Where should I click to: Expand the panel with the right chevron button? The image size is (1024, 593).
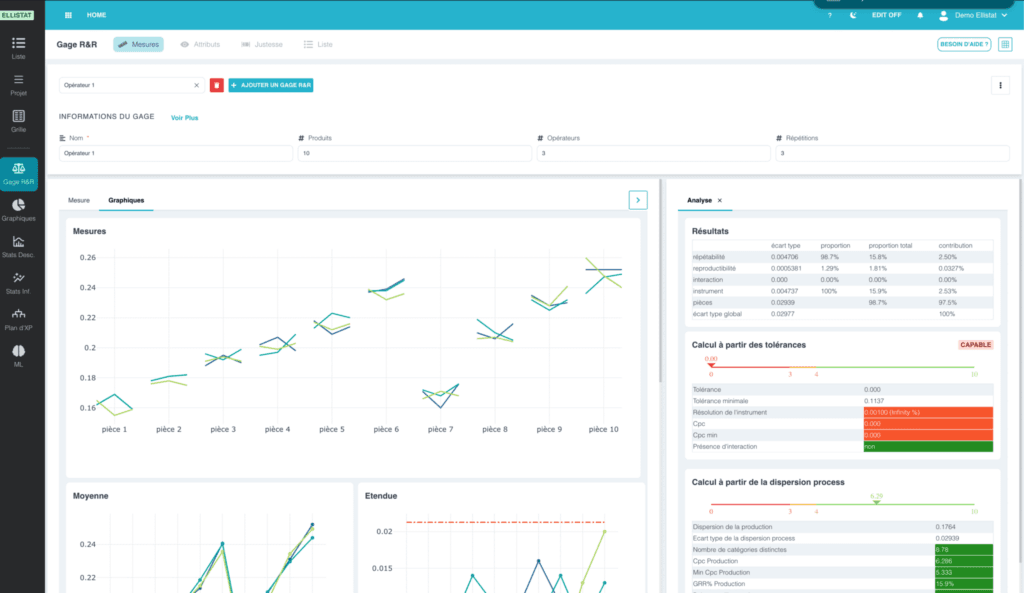click(x=638, y=200)
